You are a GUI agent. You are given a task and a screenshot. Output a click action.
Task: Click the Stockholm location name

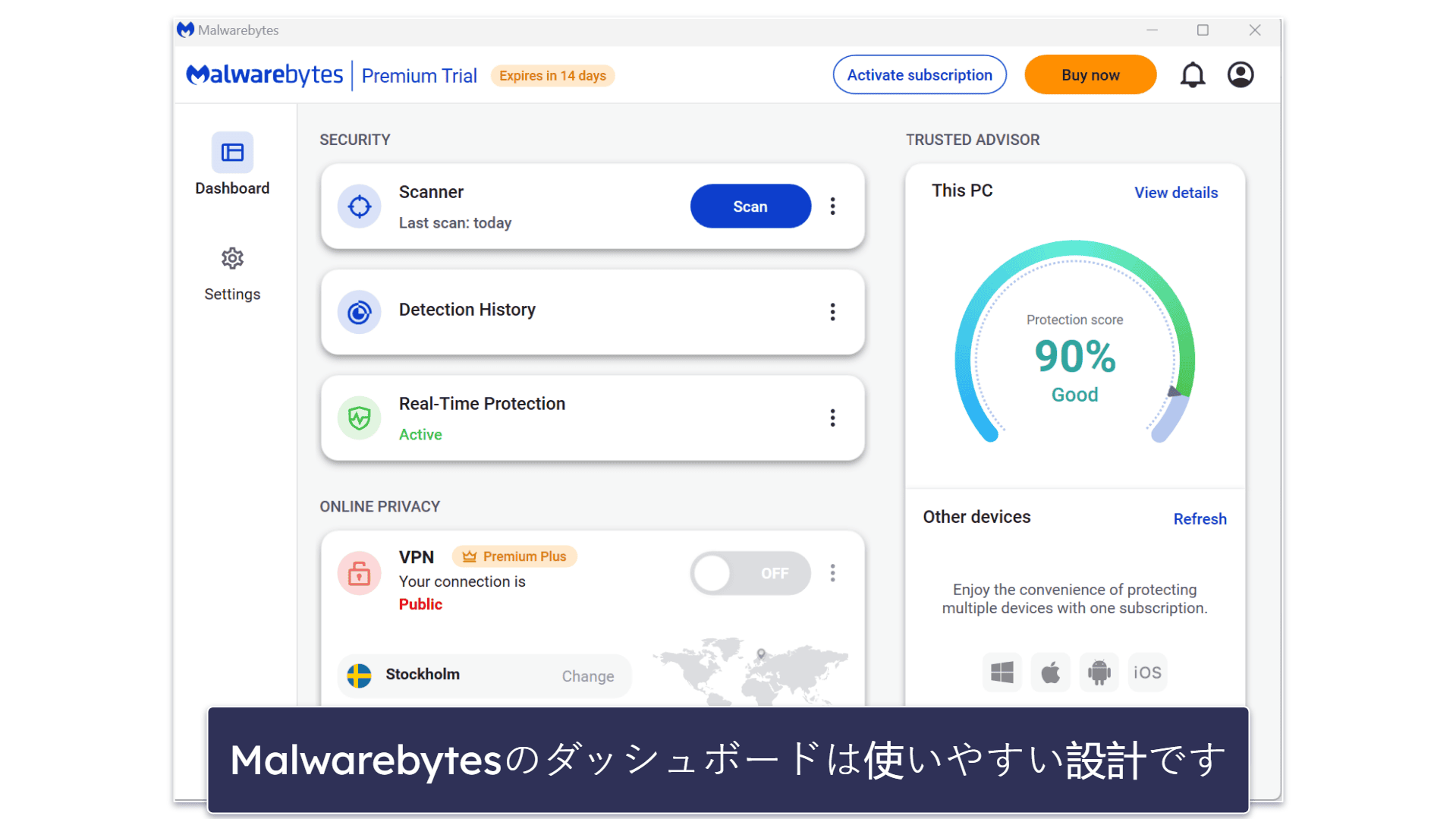423,674
